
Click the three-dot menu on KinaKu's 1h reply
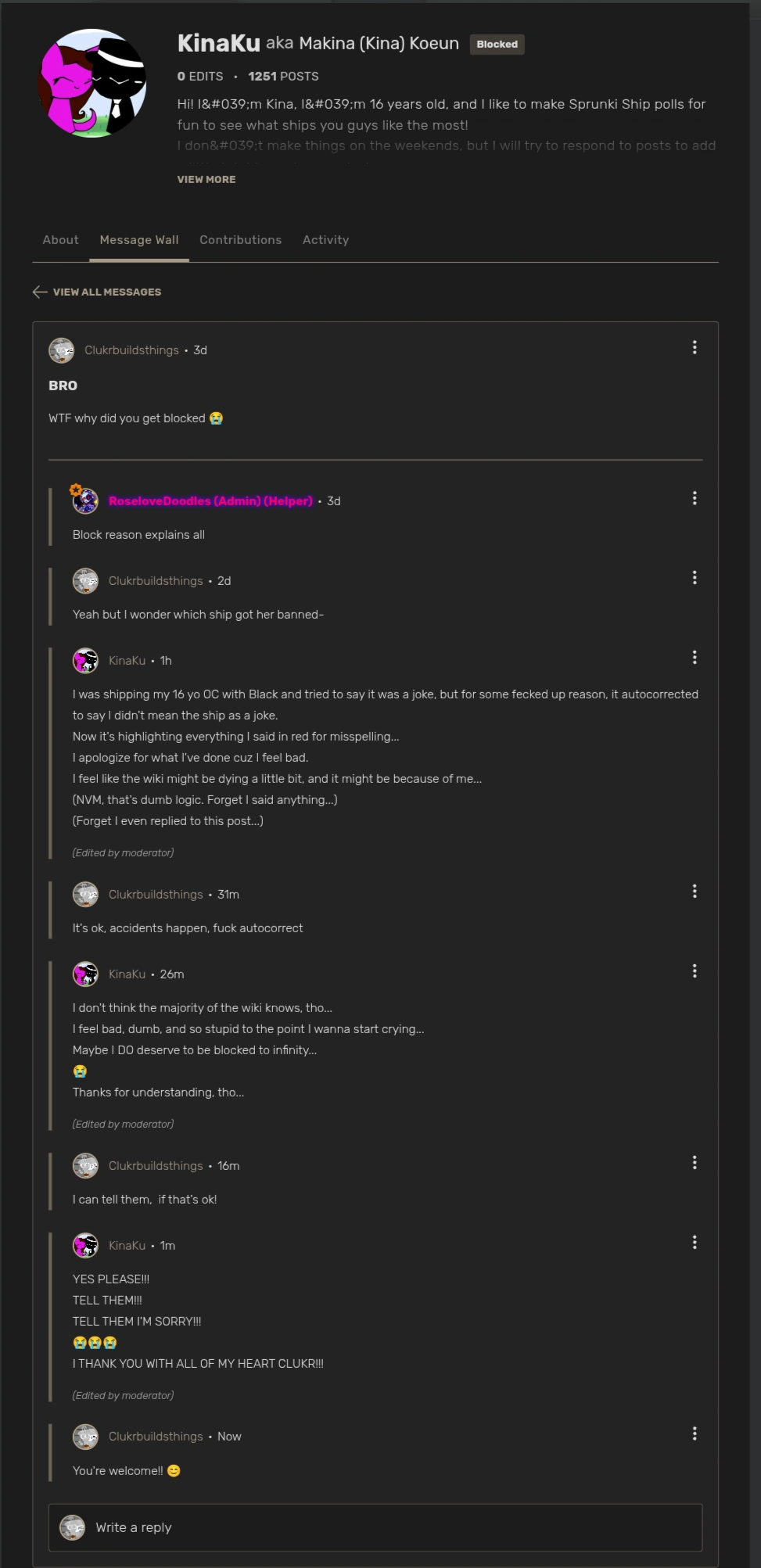point(694,658)
